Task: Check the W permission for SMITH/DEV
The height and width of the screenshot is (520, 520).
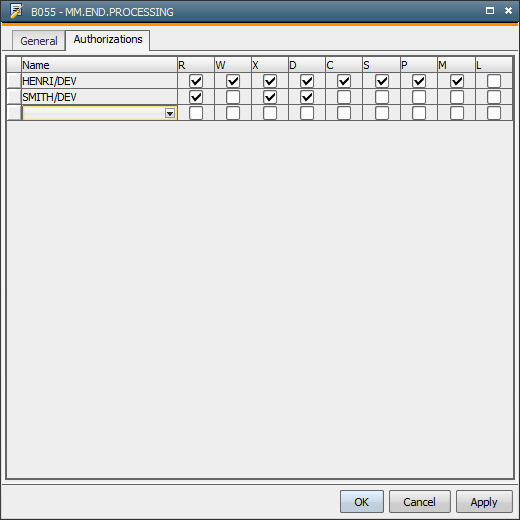Action: pyautogui.click(x=233, y=97)
